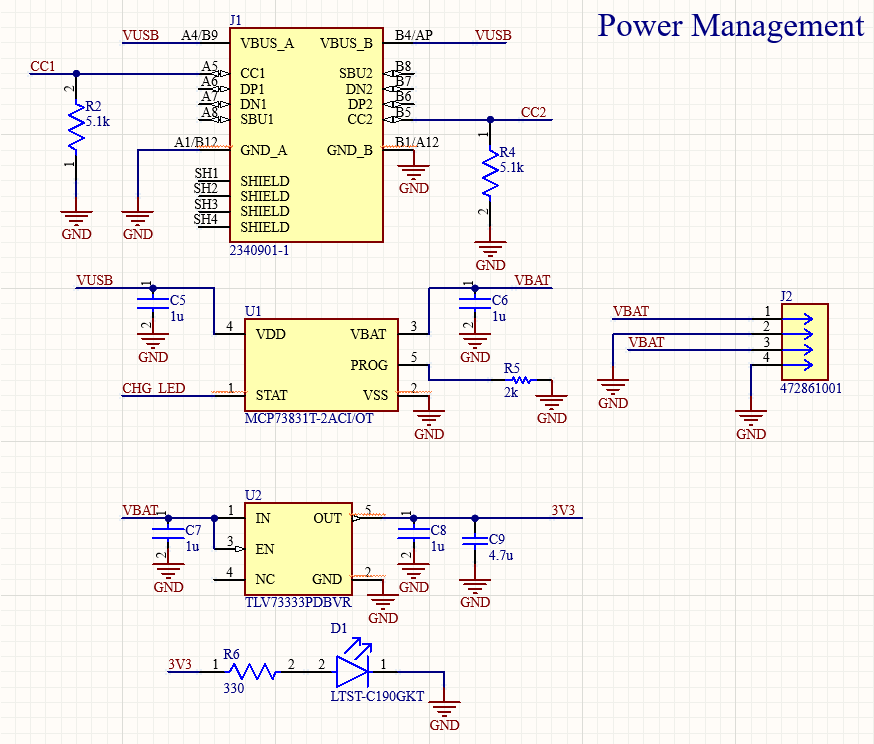Click the CHG_LED net label
Screen dimensions: 874x744
pos(154,388)
